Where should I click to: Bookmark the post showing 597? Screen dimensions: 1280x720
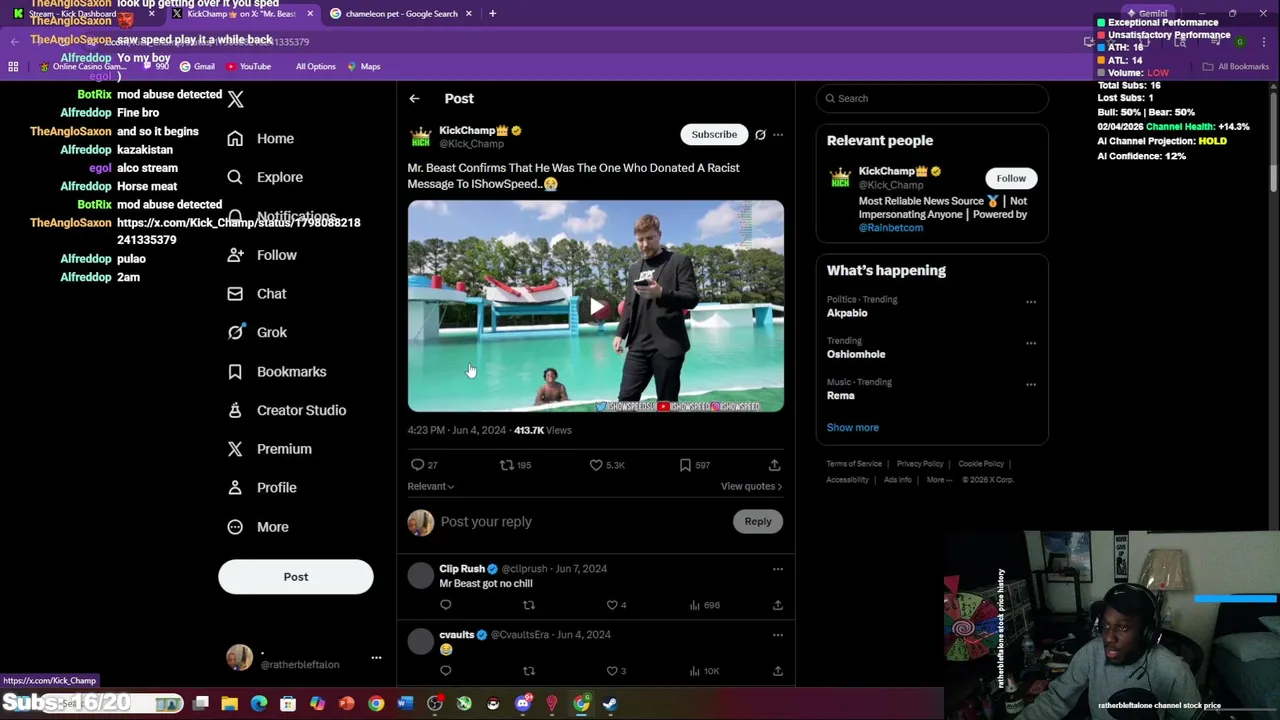(685, 465)
